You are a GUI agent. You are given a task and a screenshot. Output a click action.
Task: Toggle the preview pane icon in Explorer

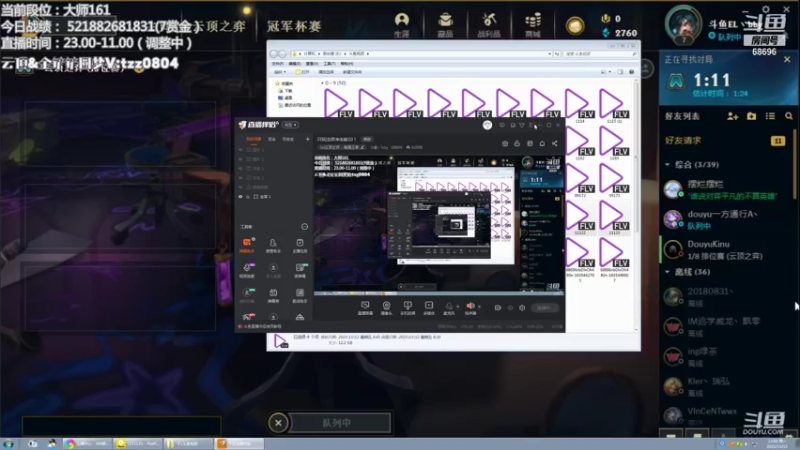[620, 72]
